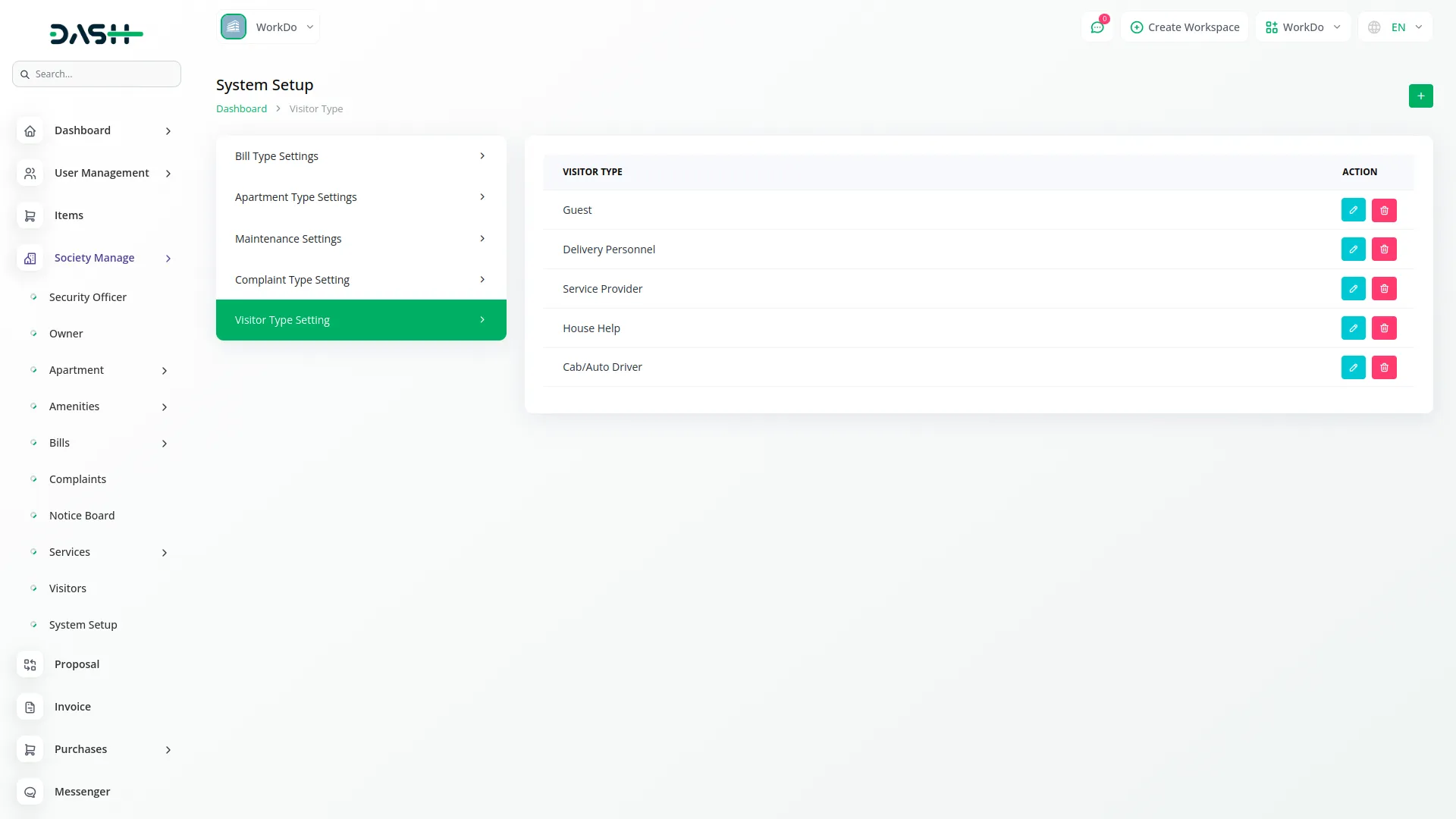
Task: Click the trash icon for House Help
Action: (1384, 328)
